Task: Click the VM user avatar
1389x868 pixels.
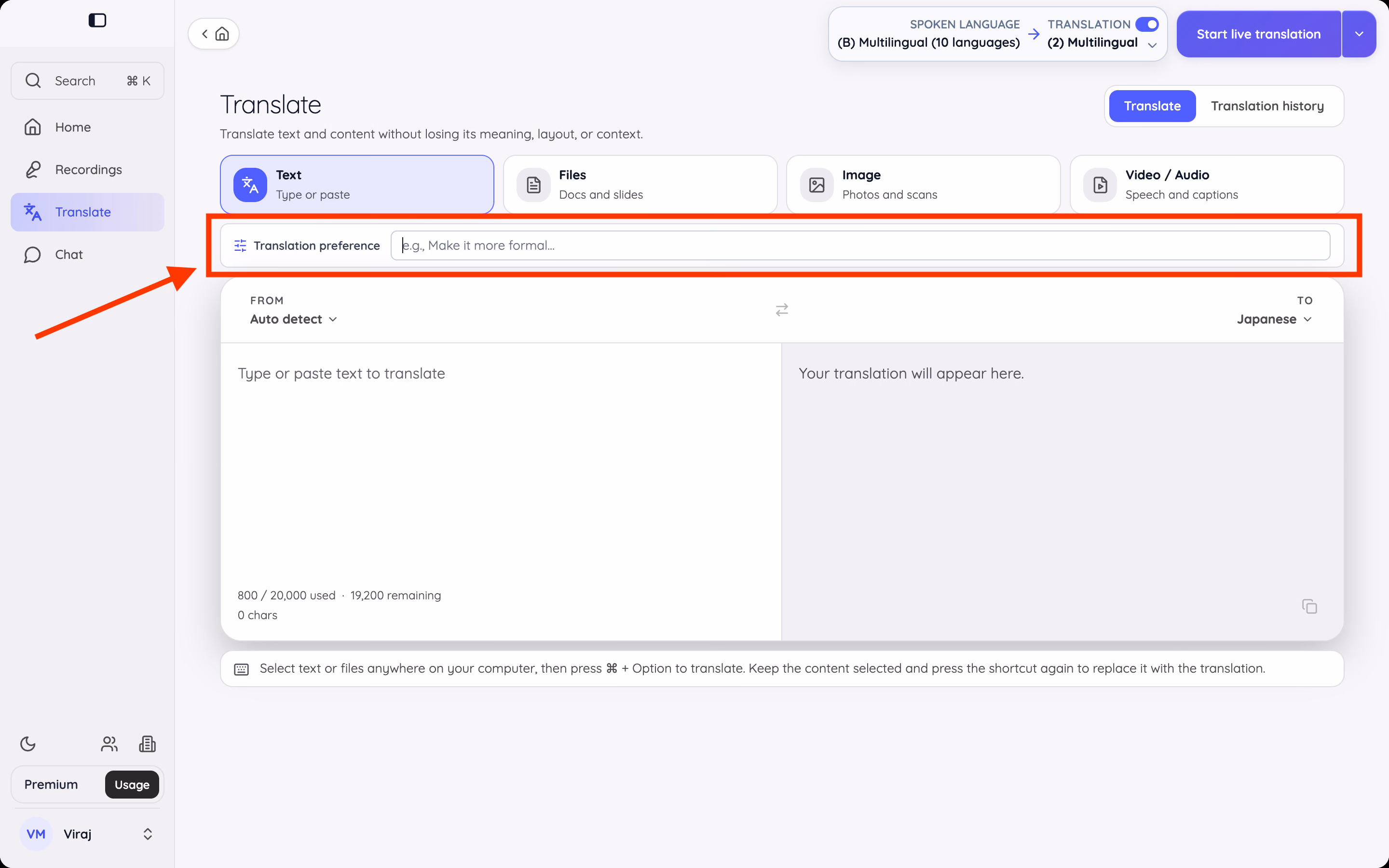Action: pyautogui.click(x=36, y=834)
